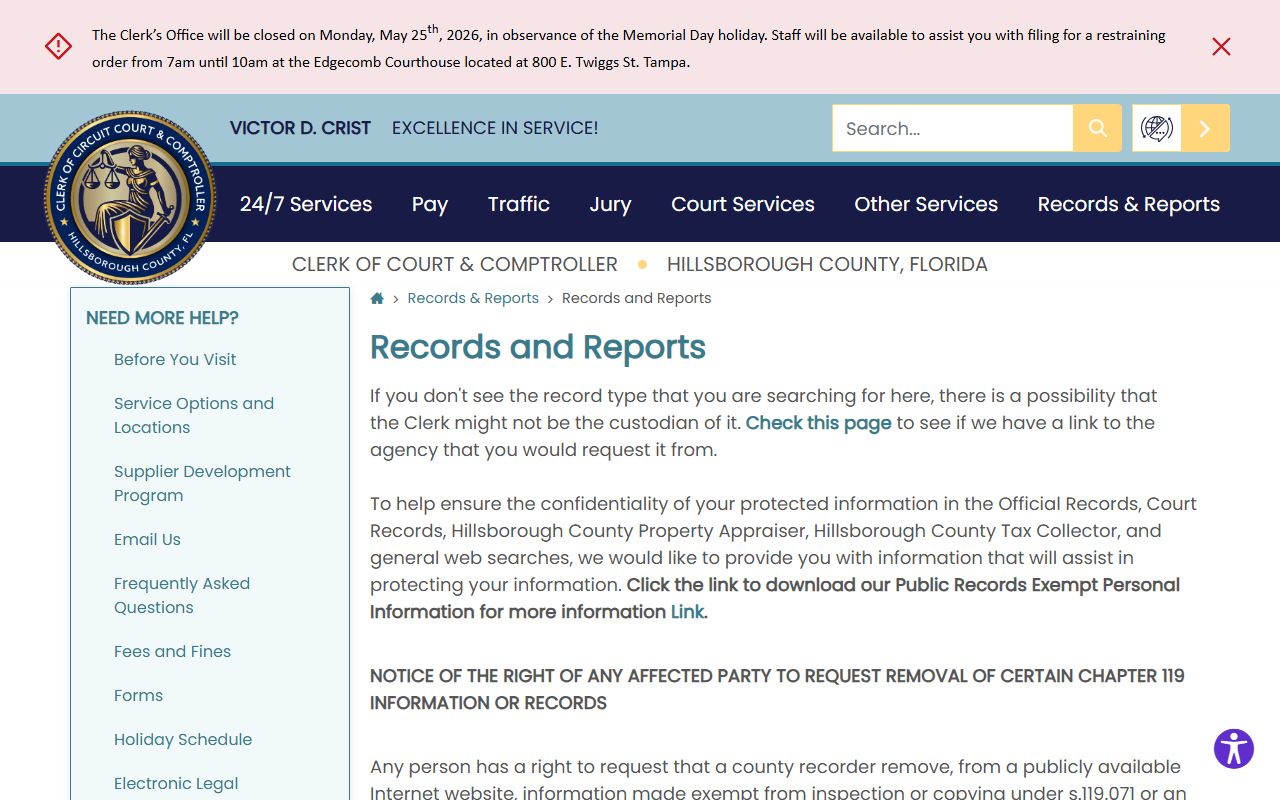Go to home via breadcrumb house icon

point(377,298)
